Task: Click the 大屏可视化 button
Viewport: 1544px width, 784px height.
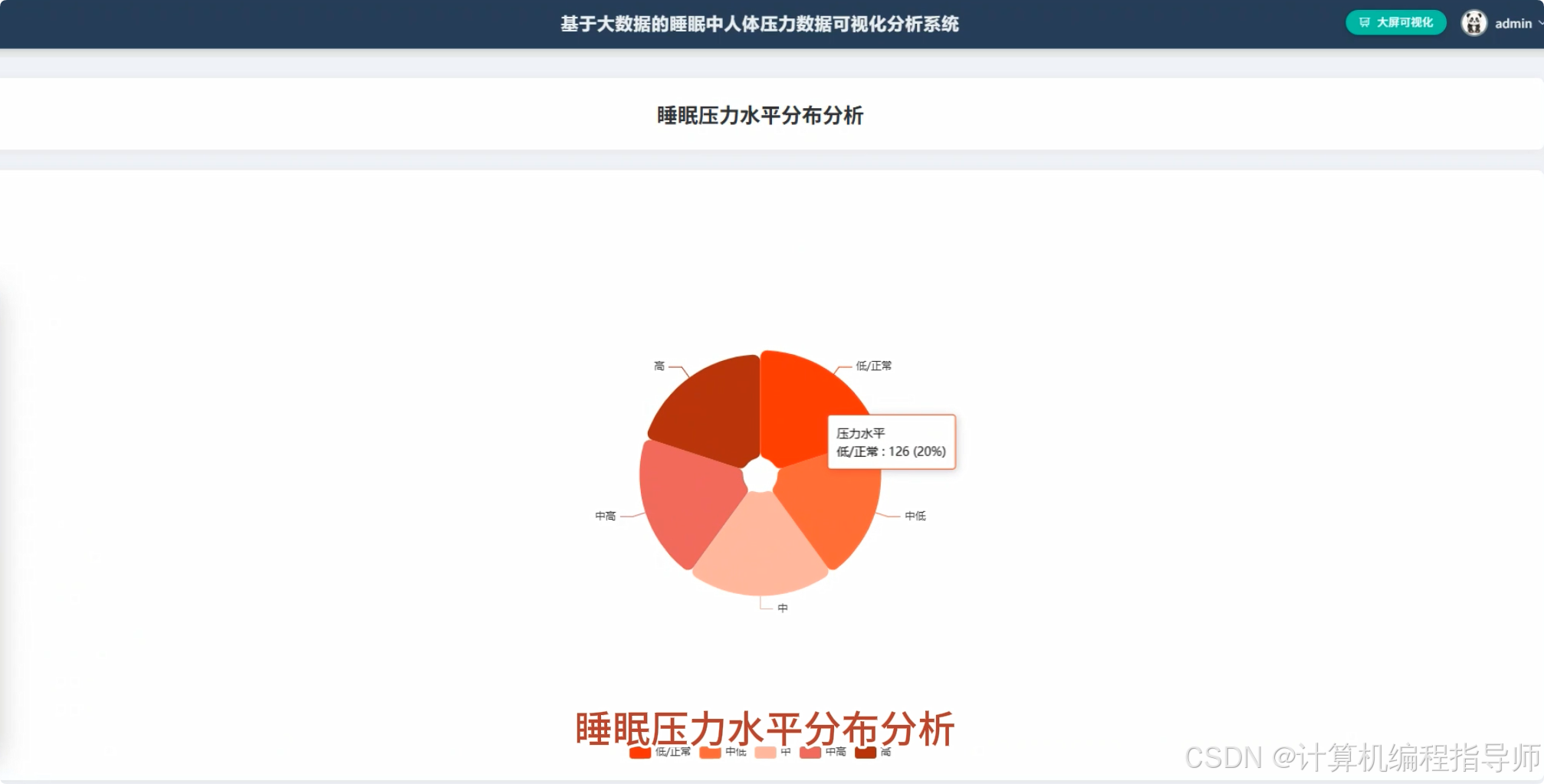Action: pos(1395,22)
